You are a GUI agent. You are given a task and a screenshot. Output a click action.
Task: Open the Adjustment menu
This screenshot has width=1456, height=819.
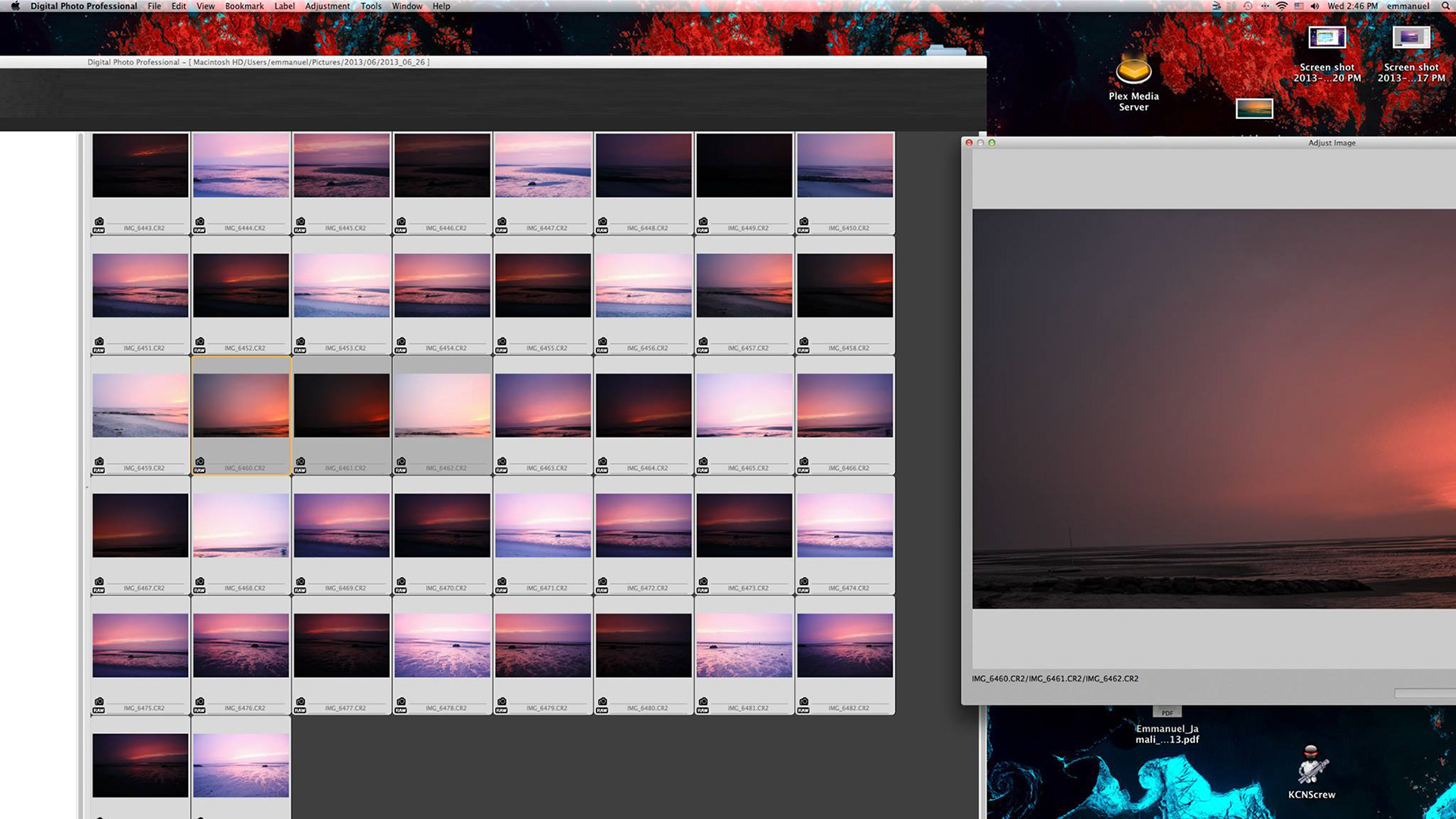(327, 6)
